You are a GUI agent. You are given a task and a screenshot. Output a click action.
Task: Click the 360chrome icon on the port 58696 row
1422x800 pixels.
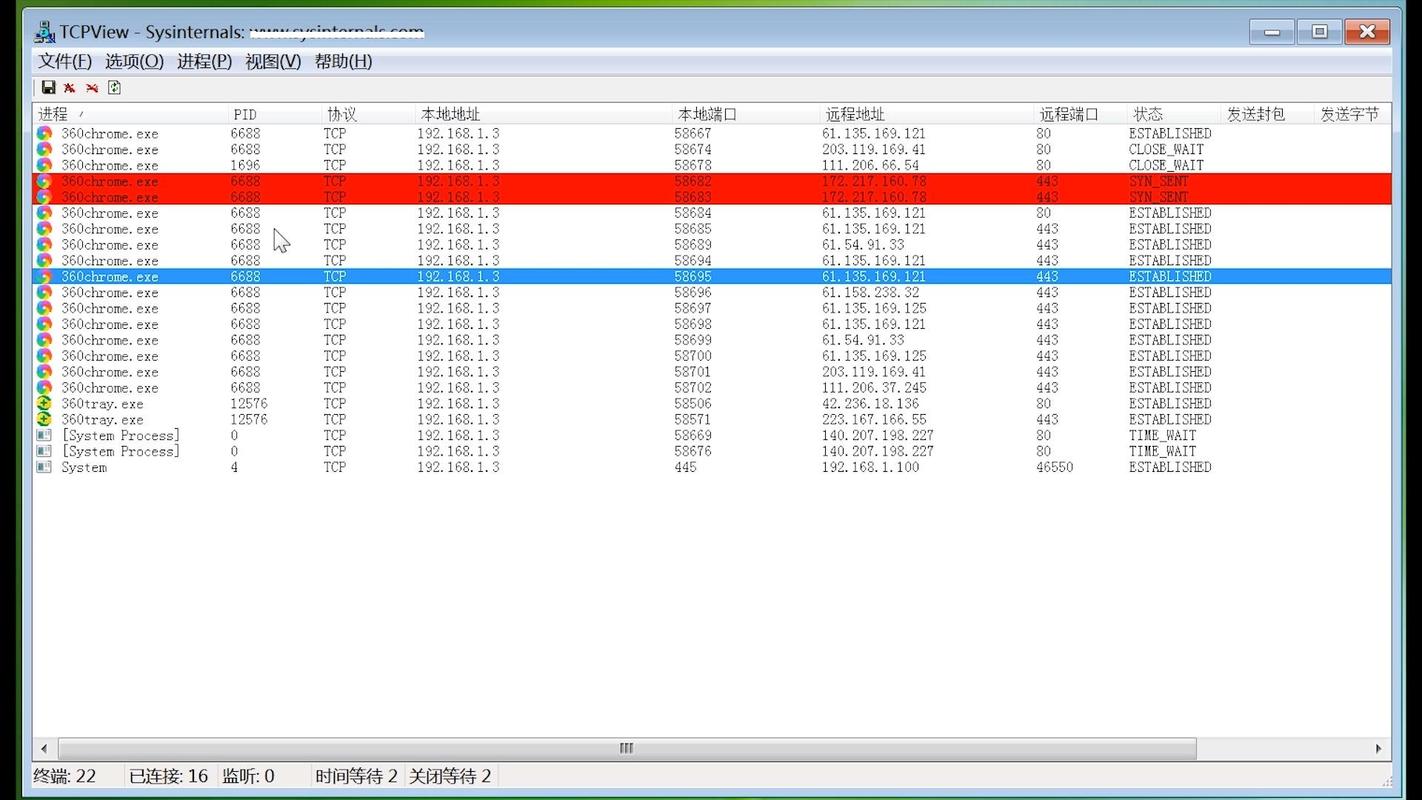tap(44, 293)
